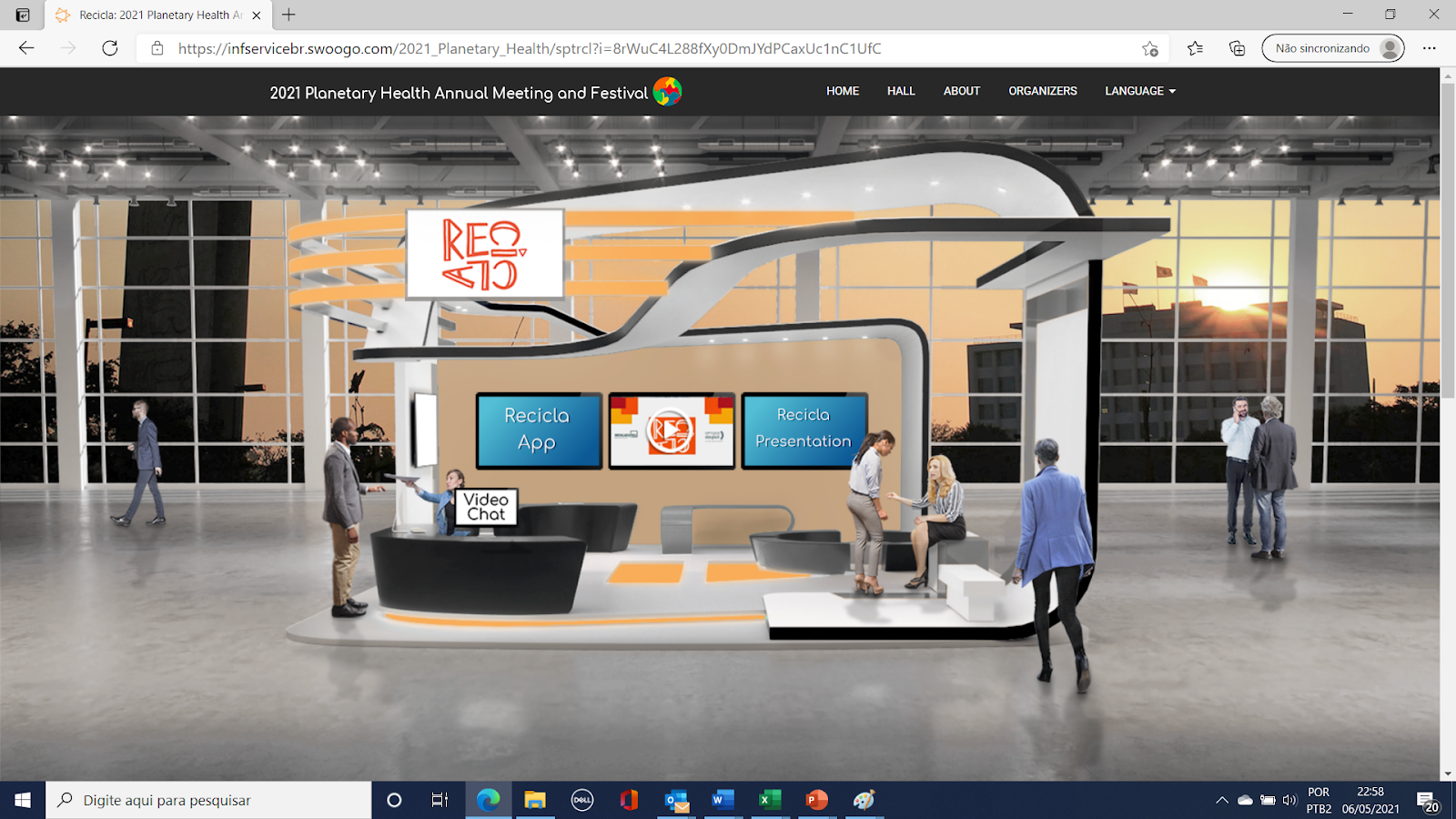1456x819 pixels.
Task: Open the volume control
Action: [1289, 801]
